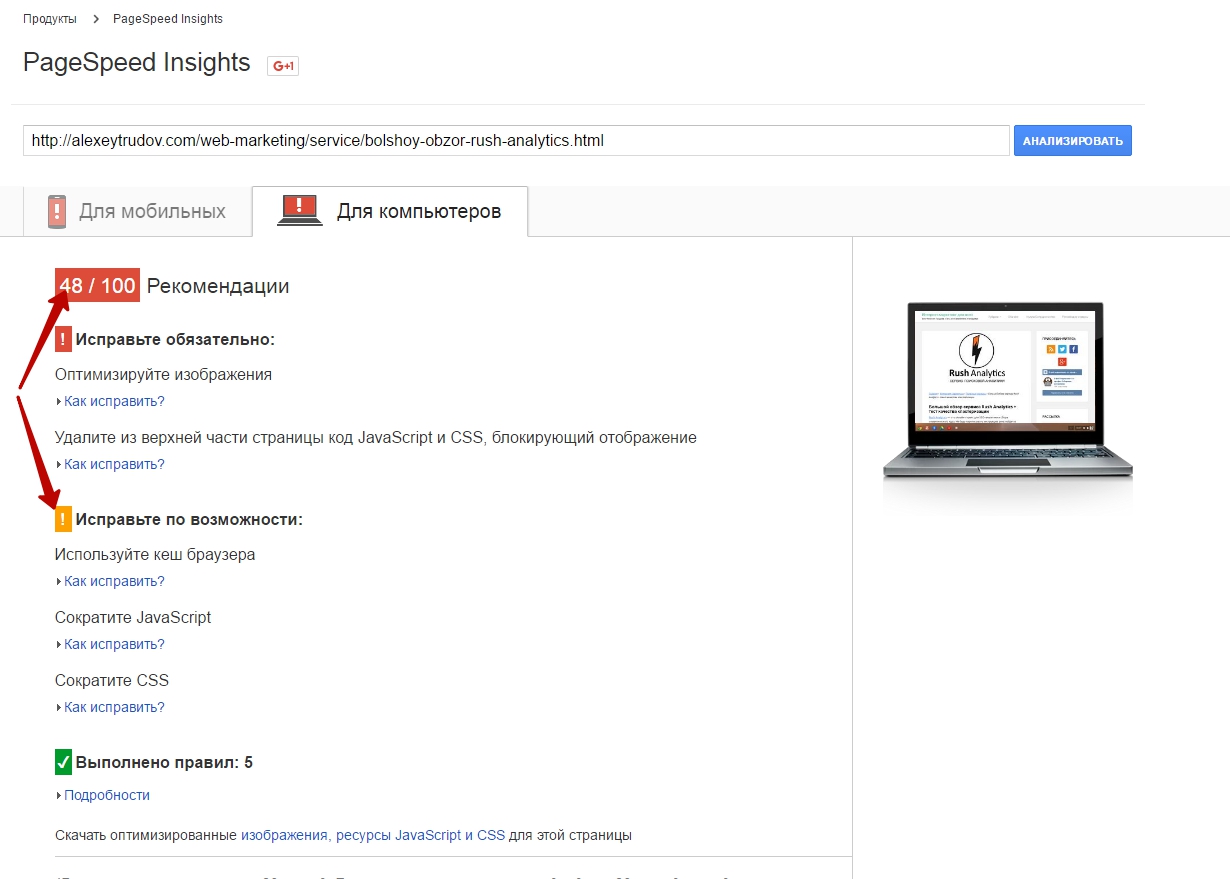Viewport: 1230px width, 879px height.
Task: Click the 'Продукты' breadcrumb link
Action: [49, 19]
